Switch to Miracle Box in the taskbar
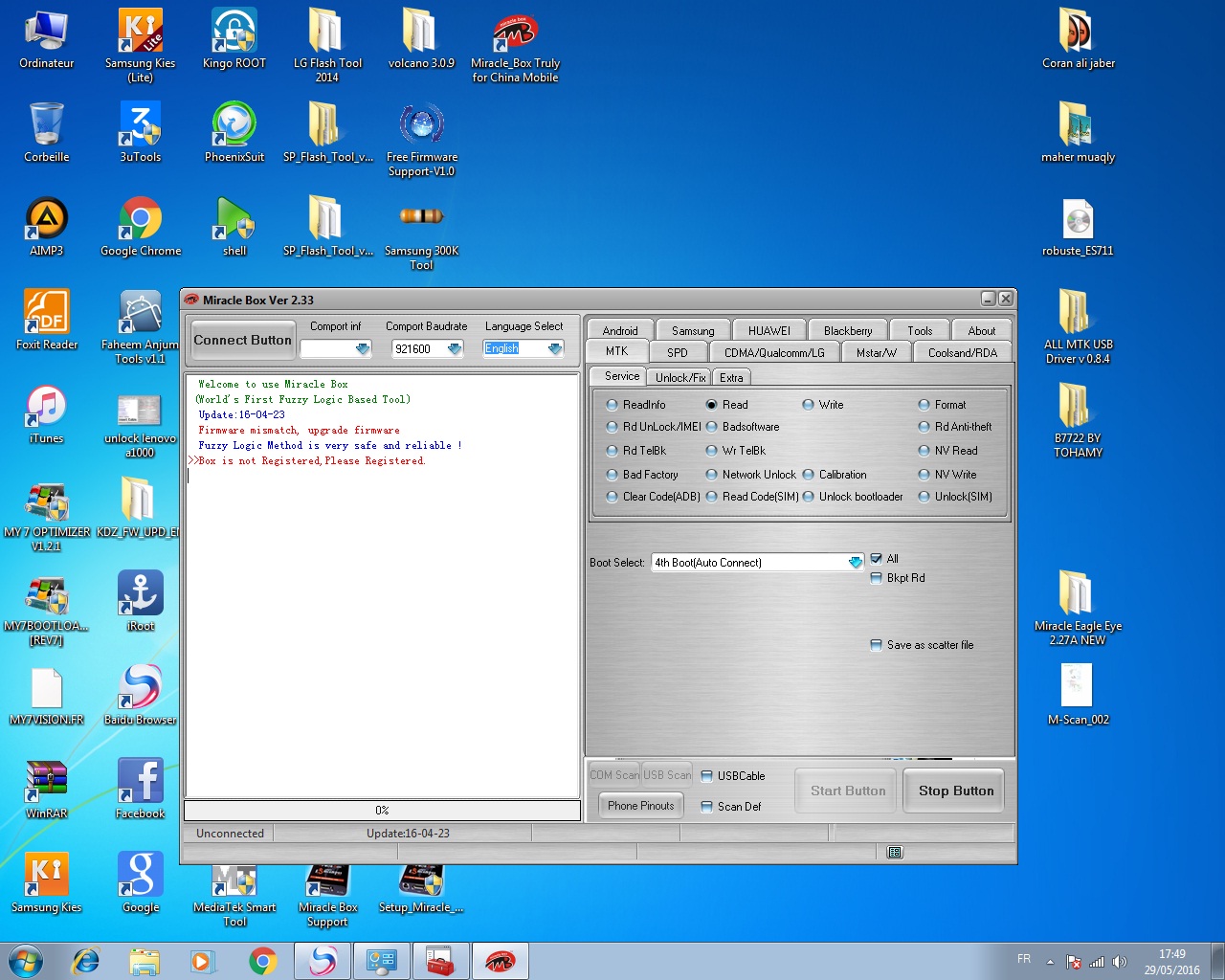 (x=500, y=961)
